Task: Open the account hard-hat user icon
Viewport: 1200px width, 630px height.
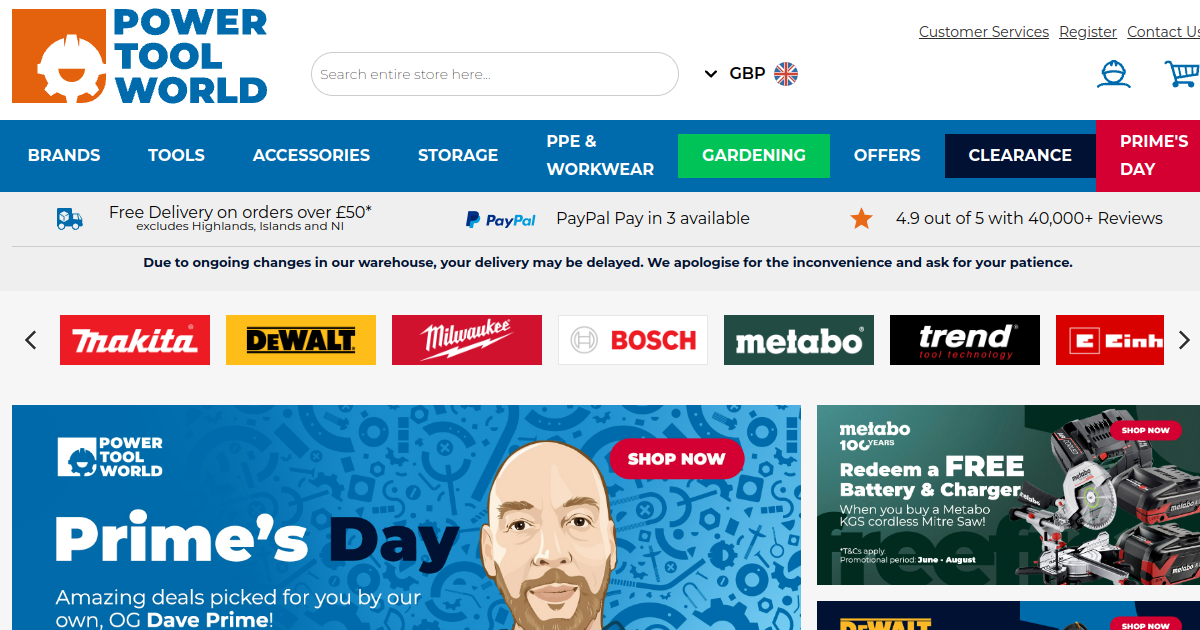Action: (x=1113, y=74)
